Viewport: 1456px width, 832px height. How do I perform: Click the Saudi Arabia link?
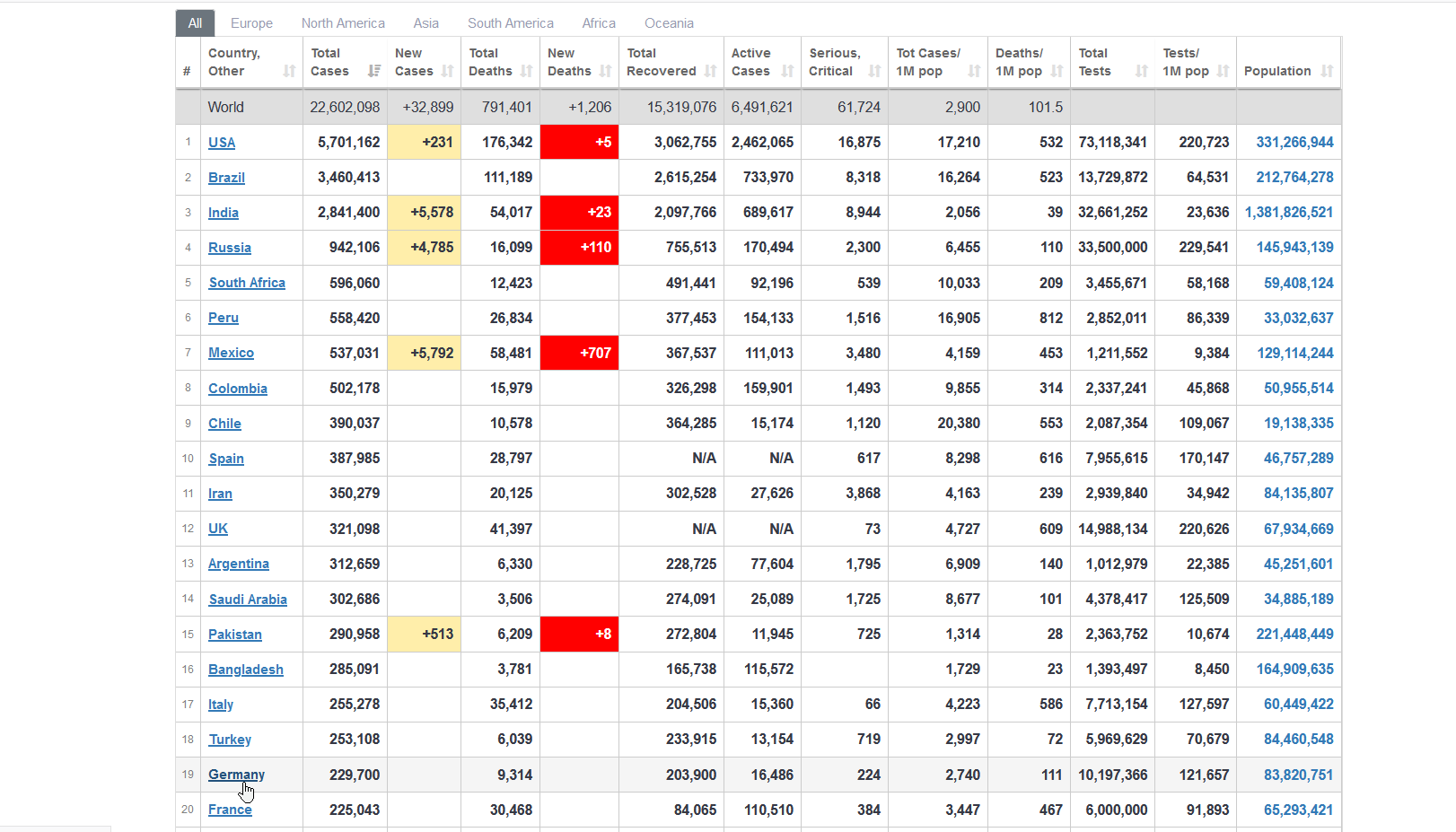tap(248, 600)
